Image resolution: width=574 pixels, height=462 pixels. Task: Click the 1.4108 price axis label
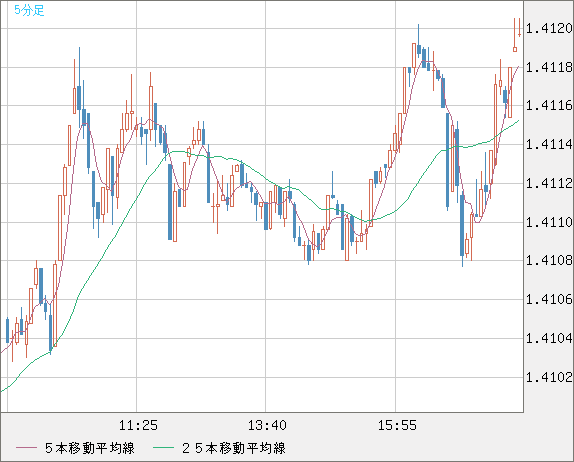[549, 261]
